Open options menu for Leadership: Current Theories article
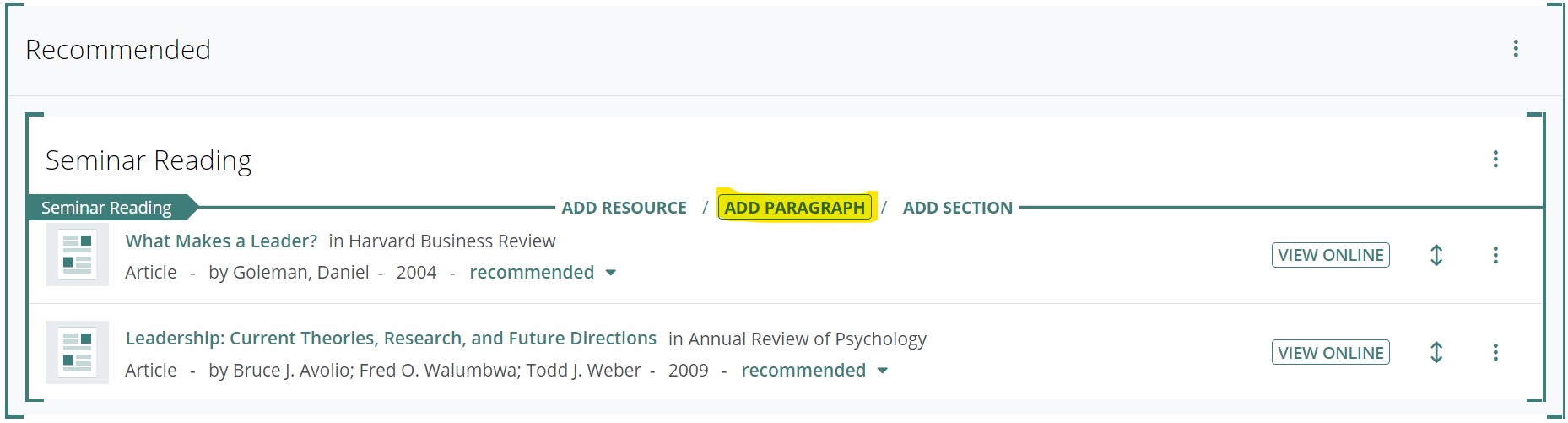The width and height of the screenshot is (1568, 423). [x=1495, y=353]
